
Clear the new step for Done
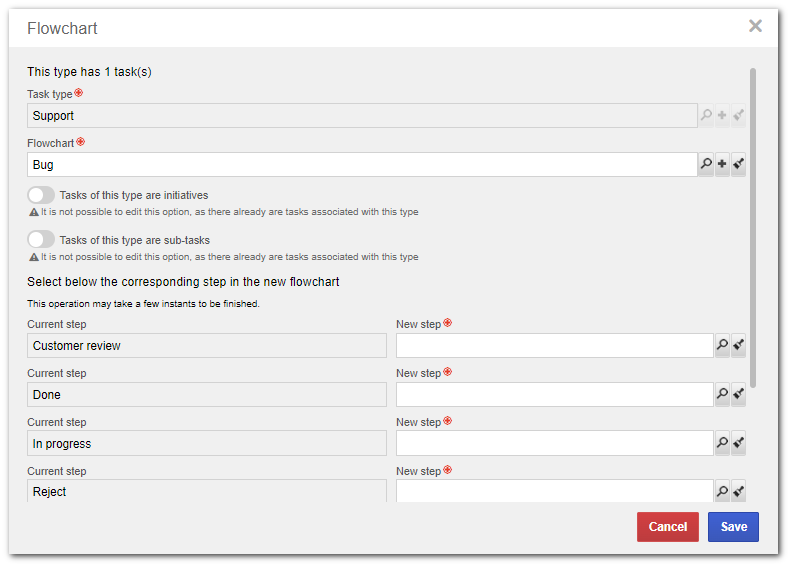pyautogui.click(x=738, y=394)
